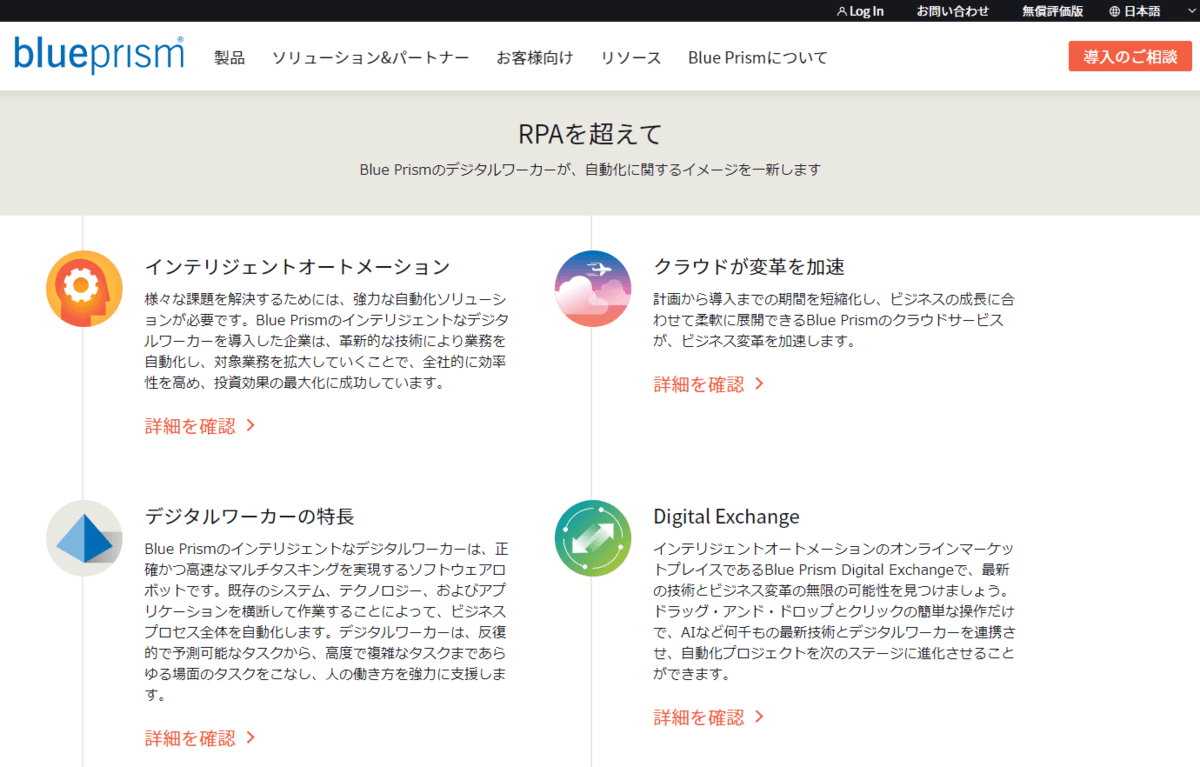
Task: Click 詳細を確認 under クラウドが変革を加速
Action: pyautogui.click(x=699, y=383)
